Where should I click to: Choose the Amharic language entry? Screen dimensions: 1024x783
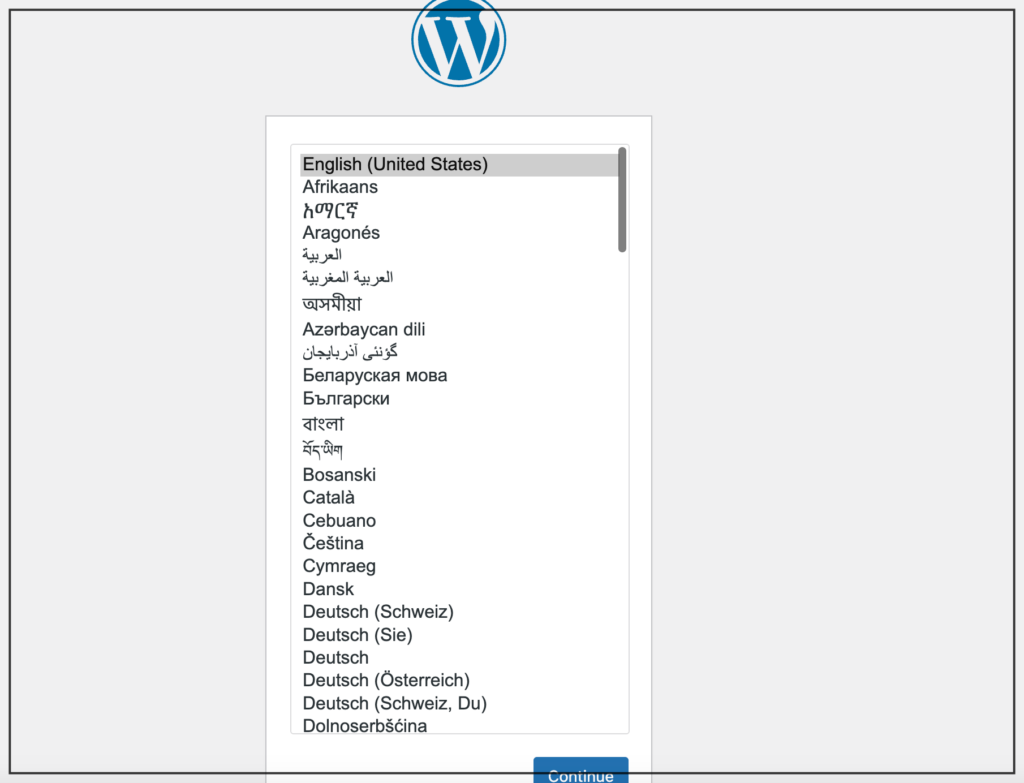pyautogui.click(x=459, y=210)
